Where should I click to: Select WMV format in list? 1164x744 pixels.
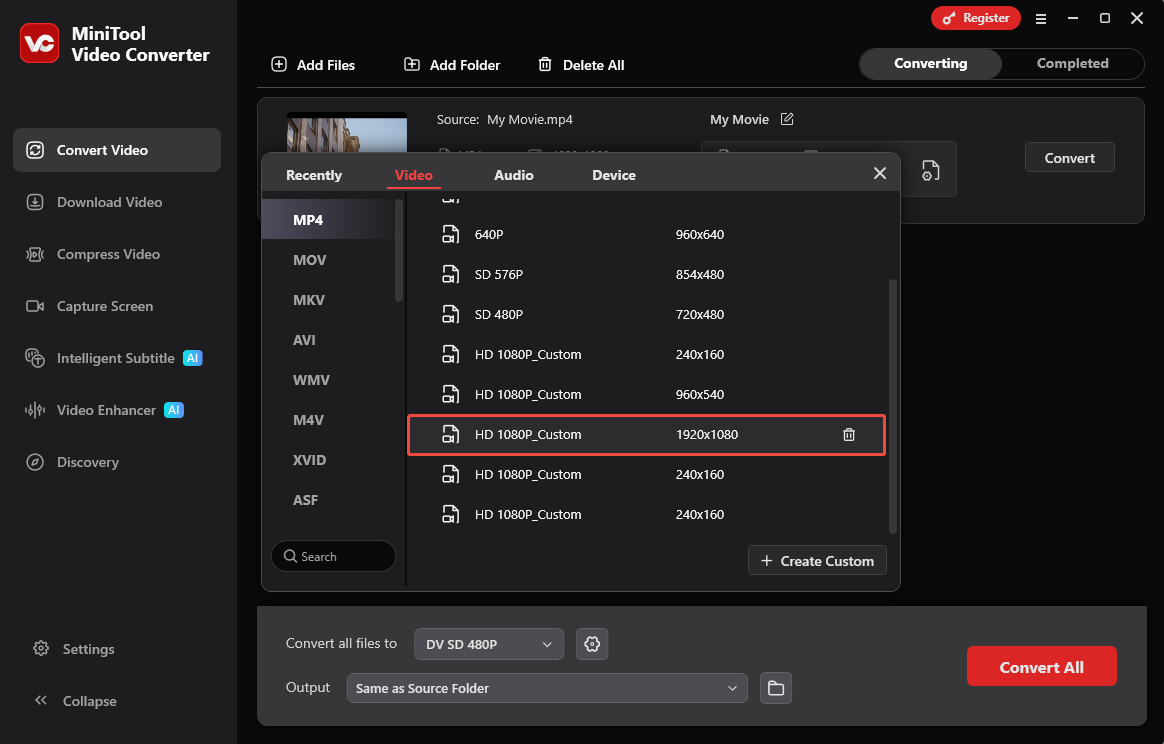point(327,380)
